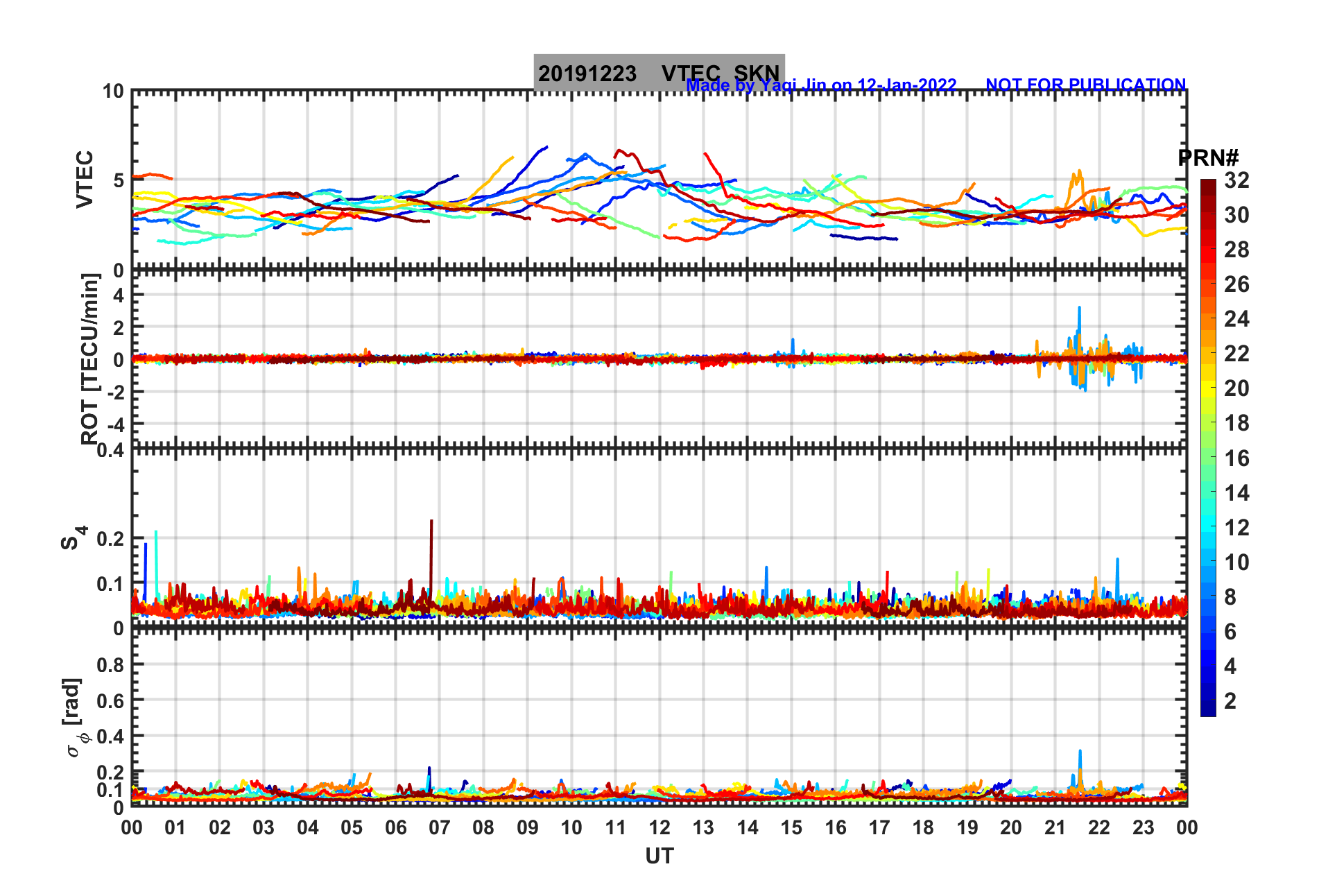This screenshot has height=896, width=1319.
Task: Click the 'ROT [TECU/min]' axis label
Action: tap(89, 359)
